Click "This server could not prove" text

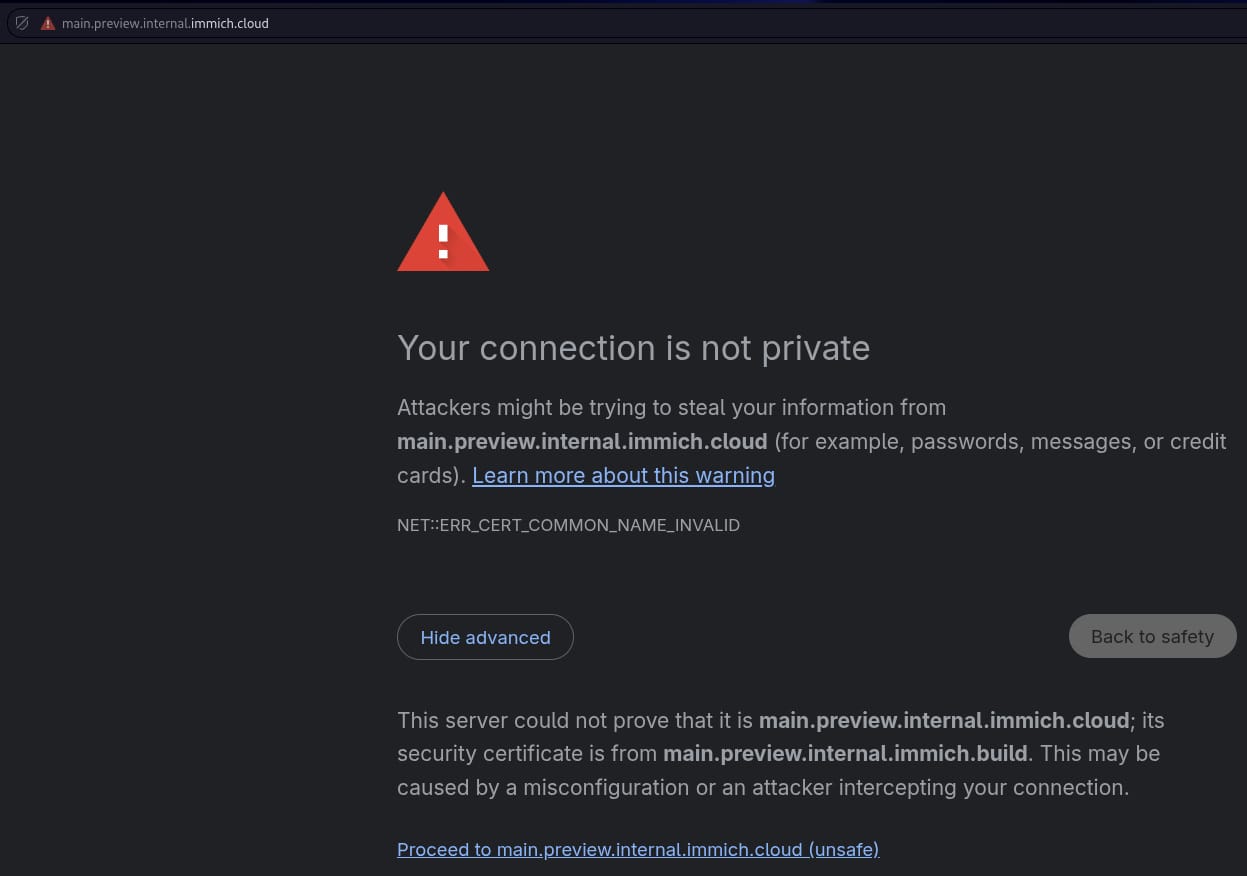point(575,720)
